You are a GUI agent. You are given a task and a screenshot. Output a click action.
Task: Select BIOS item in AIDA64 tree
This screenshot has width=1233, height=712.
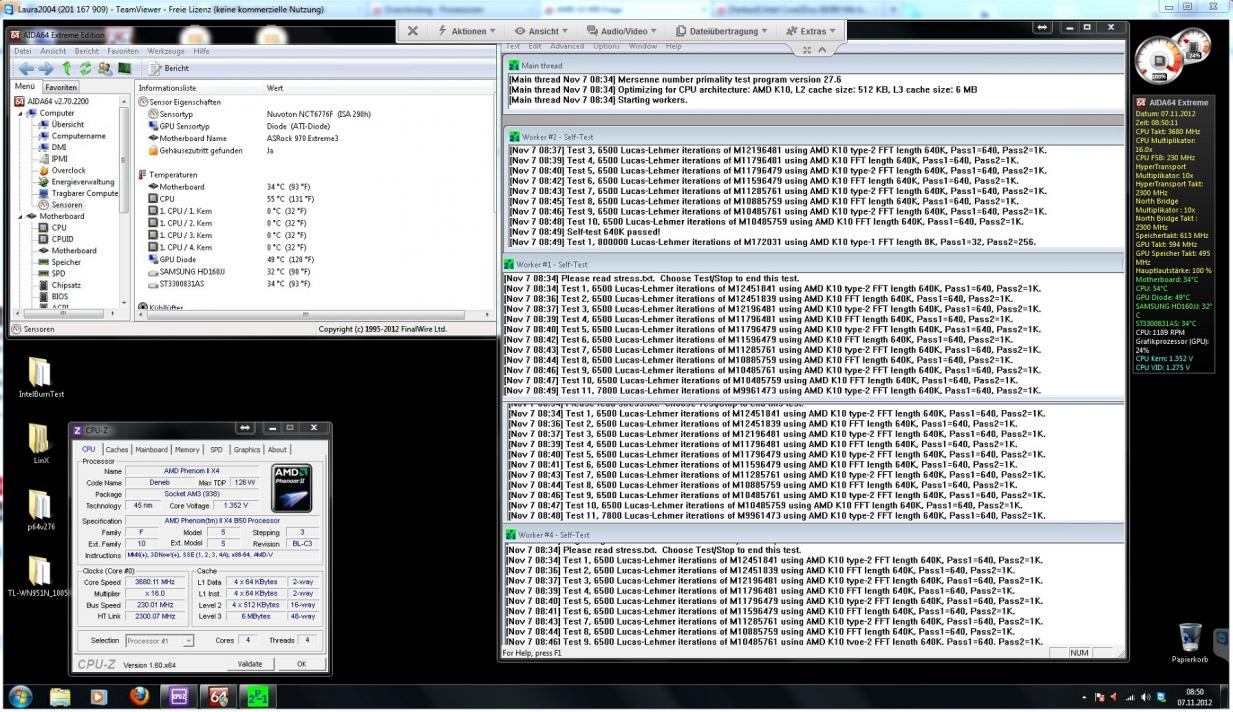click(53, 295)
